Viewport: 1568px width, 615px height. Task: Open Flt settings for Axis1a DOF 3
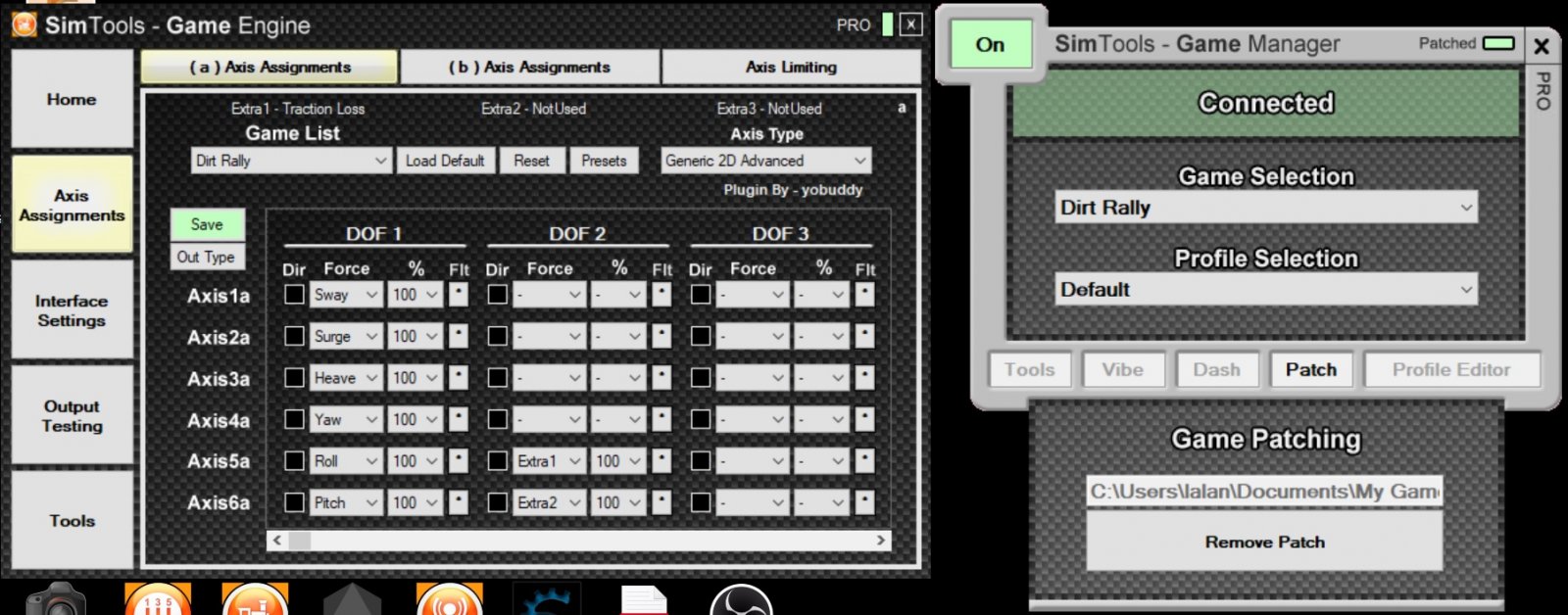(x=864, y=294)
